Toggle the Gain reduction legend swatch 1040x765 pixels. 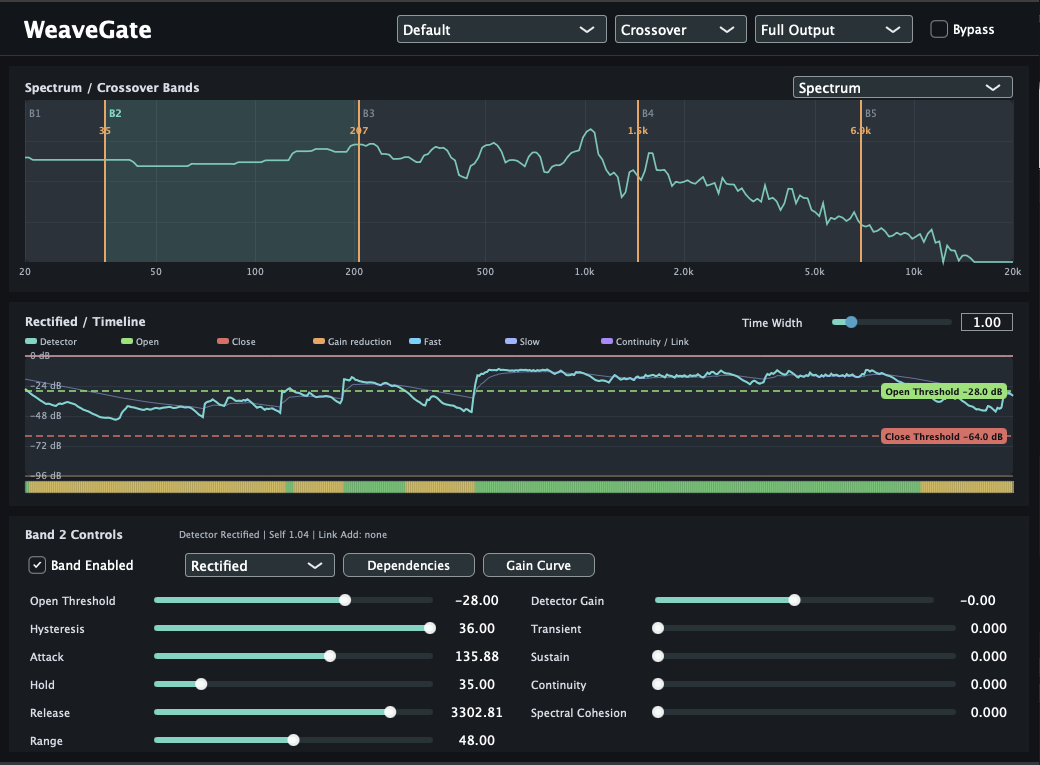319,341
